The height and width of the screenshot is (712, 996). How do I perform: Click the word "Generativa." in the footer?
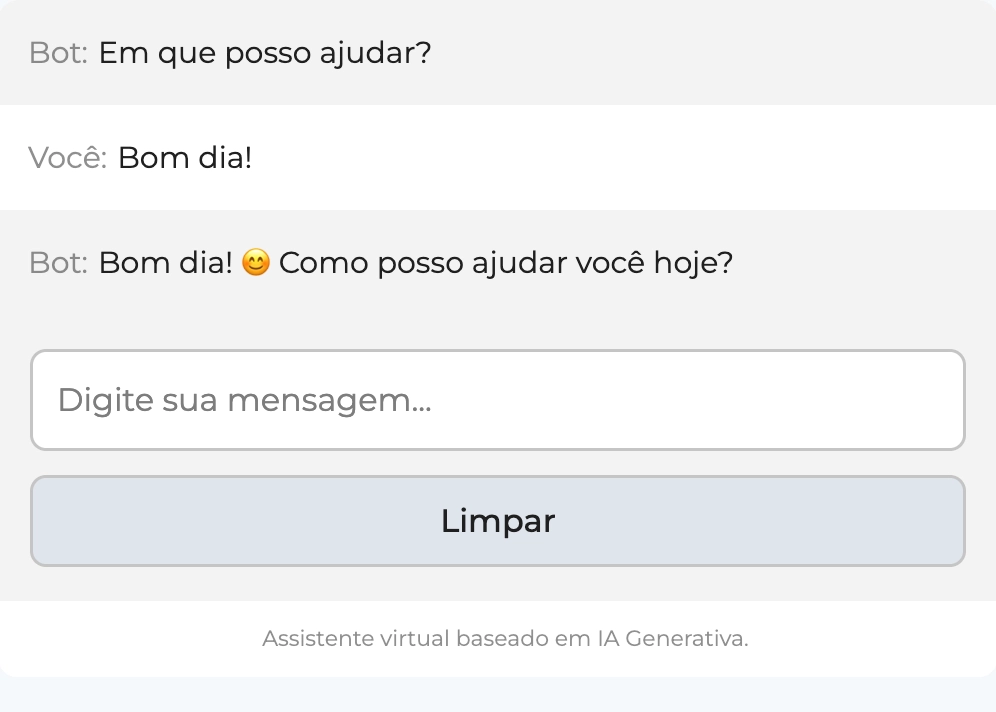coord(687,638)
